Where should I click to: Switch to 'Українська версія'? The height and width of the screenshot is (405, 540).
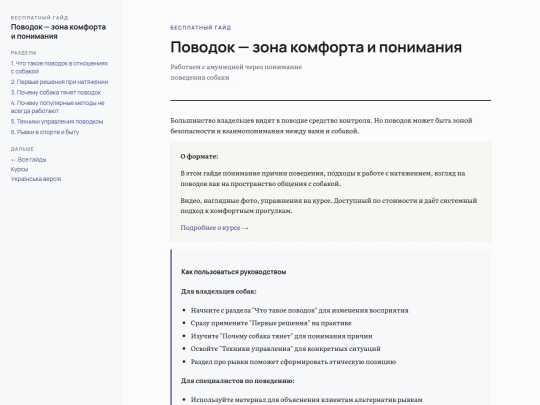[x=36, y=179]
